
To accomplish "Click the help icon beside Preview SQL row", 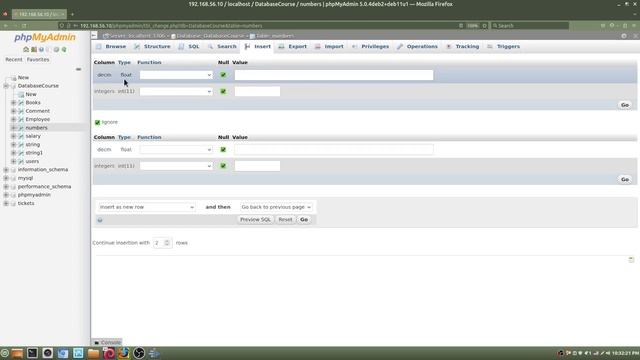I will click(x=100, y=220).
